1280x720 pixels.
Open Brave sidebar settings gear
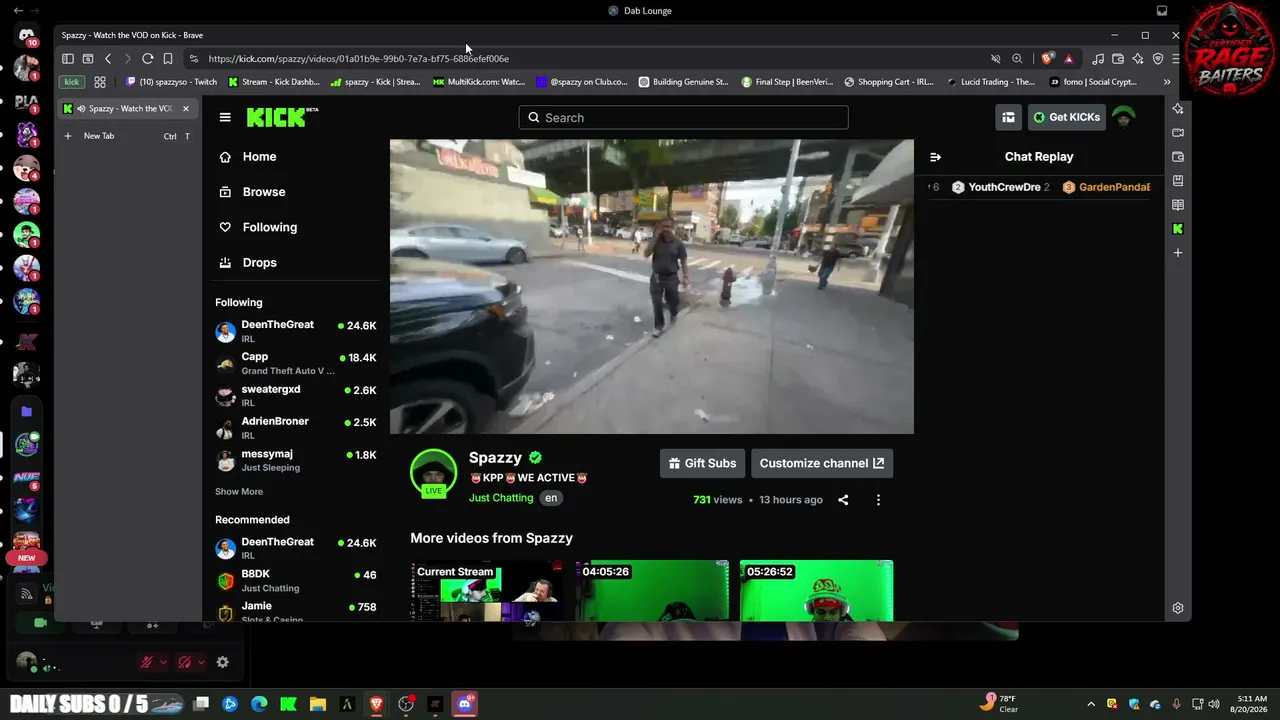tap(1178, 608)
